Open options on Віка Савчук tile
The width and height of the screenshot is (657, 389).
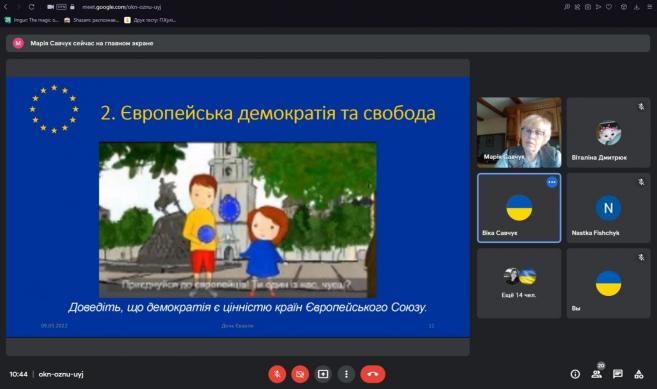552,182
